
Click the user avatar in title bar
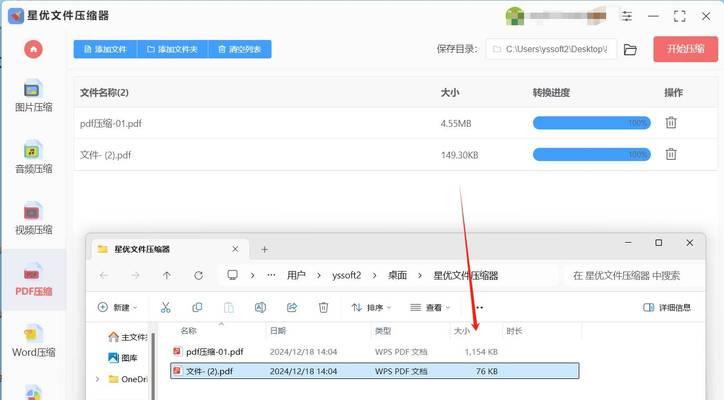pyautogui.click(x=515, y=16)
